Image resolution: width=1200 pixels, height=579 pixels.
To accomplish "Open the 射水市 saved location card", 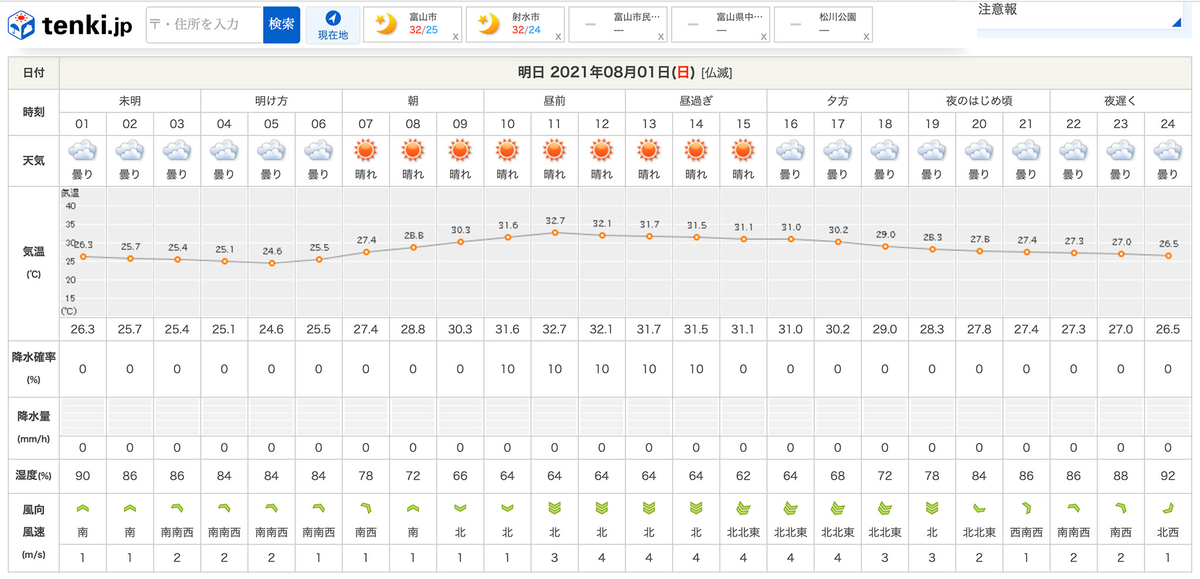I will pyautogui.click(x=516, y=24).
